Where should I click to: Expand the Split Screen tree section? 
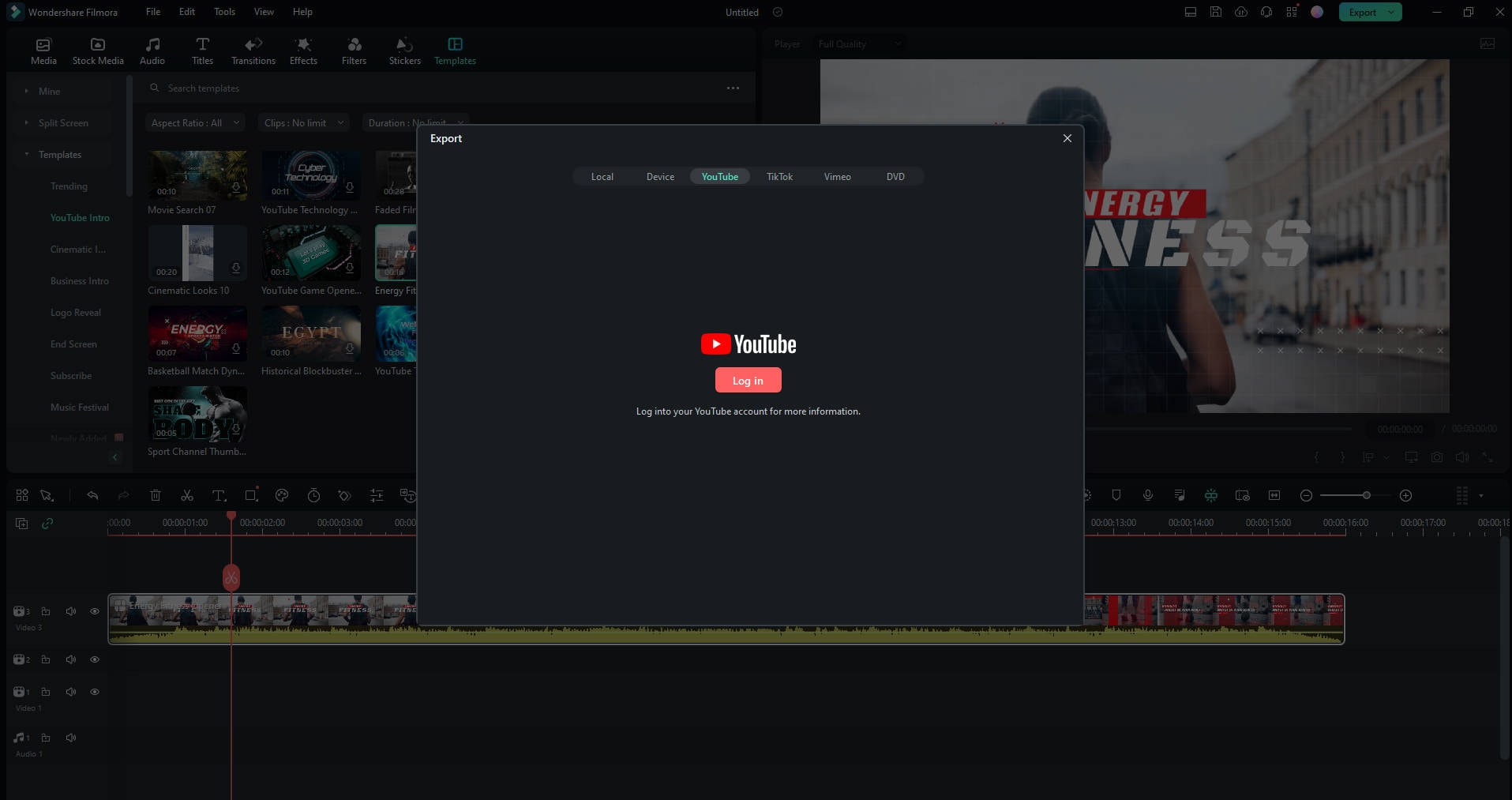[26, 122]
